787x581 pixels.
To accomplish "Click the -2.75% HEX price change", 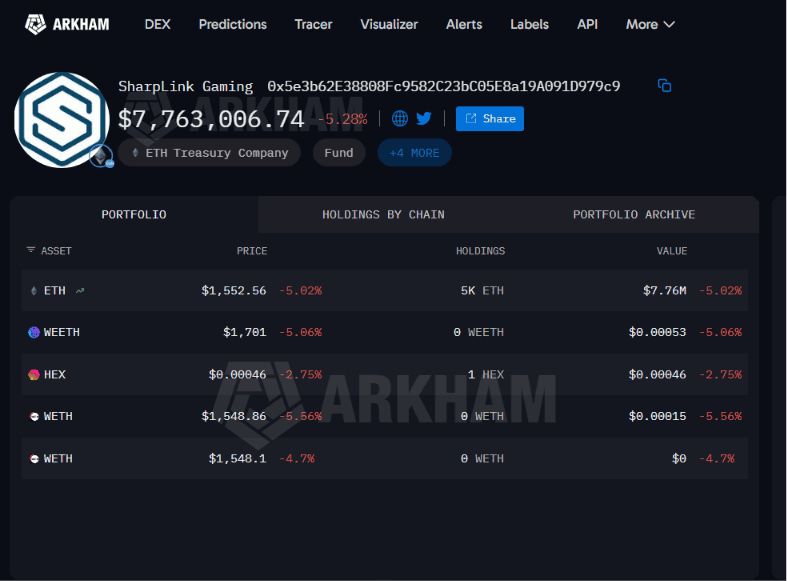I will coord(301,374).
